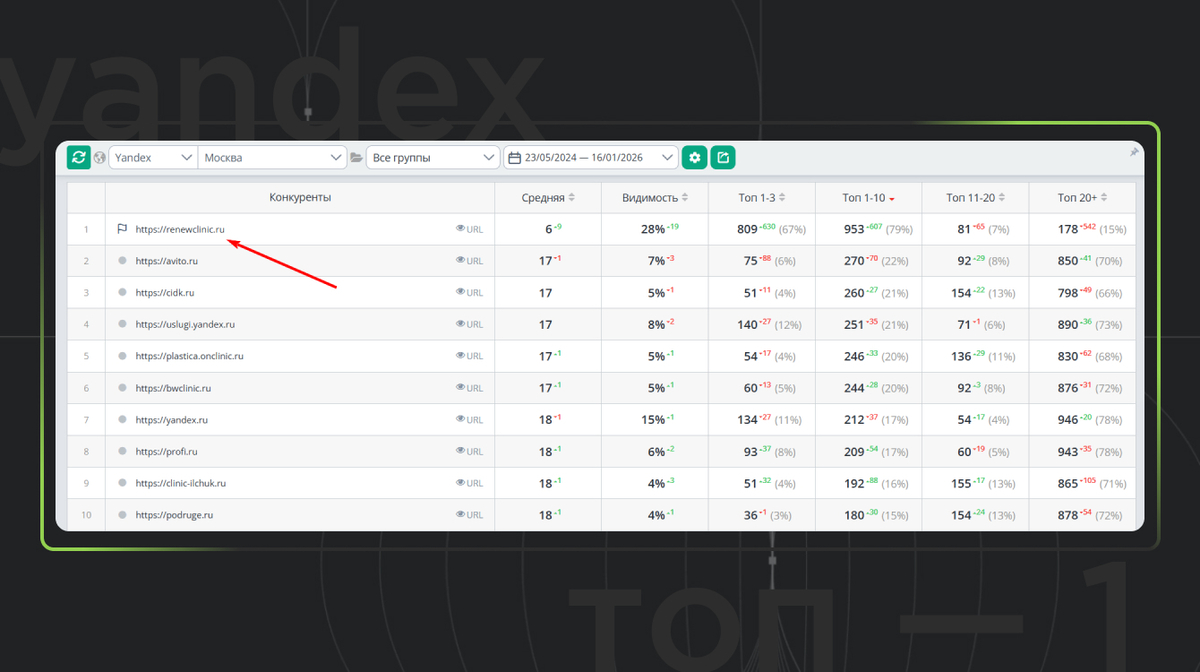1200x672 pixels.
Task: Click the green refresh button
Action: tap(79, 157)
